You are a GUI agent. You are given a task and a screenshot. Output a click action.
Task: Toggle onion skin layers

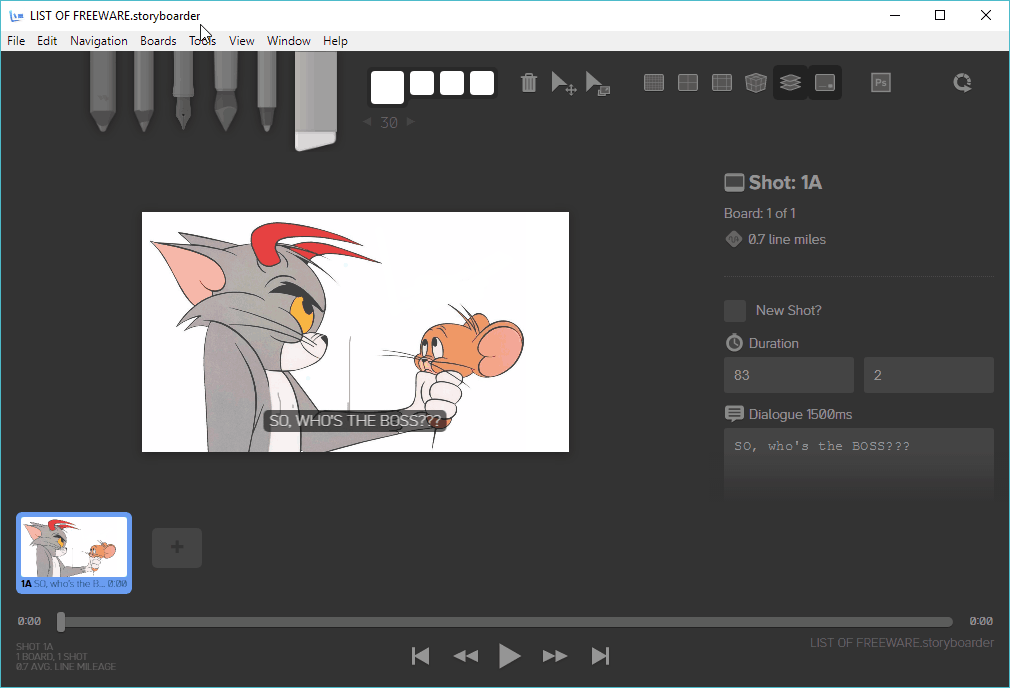pos(790,82)
